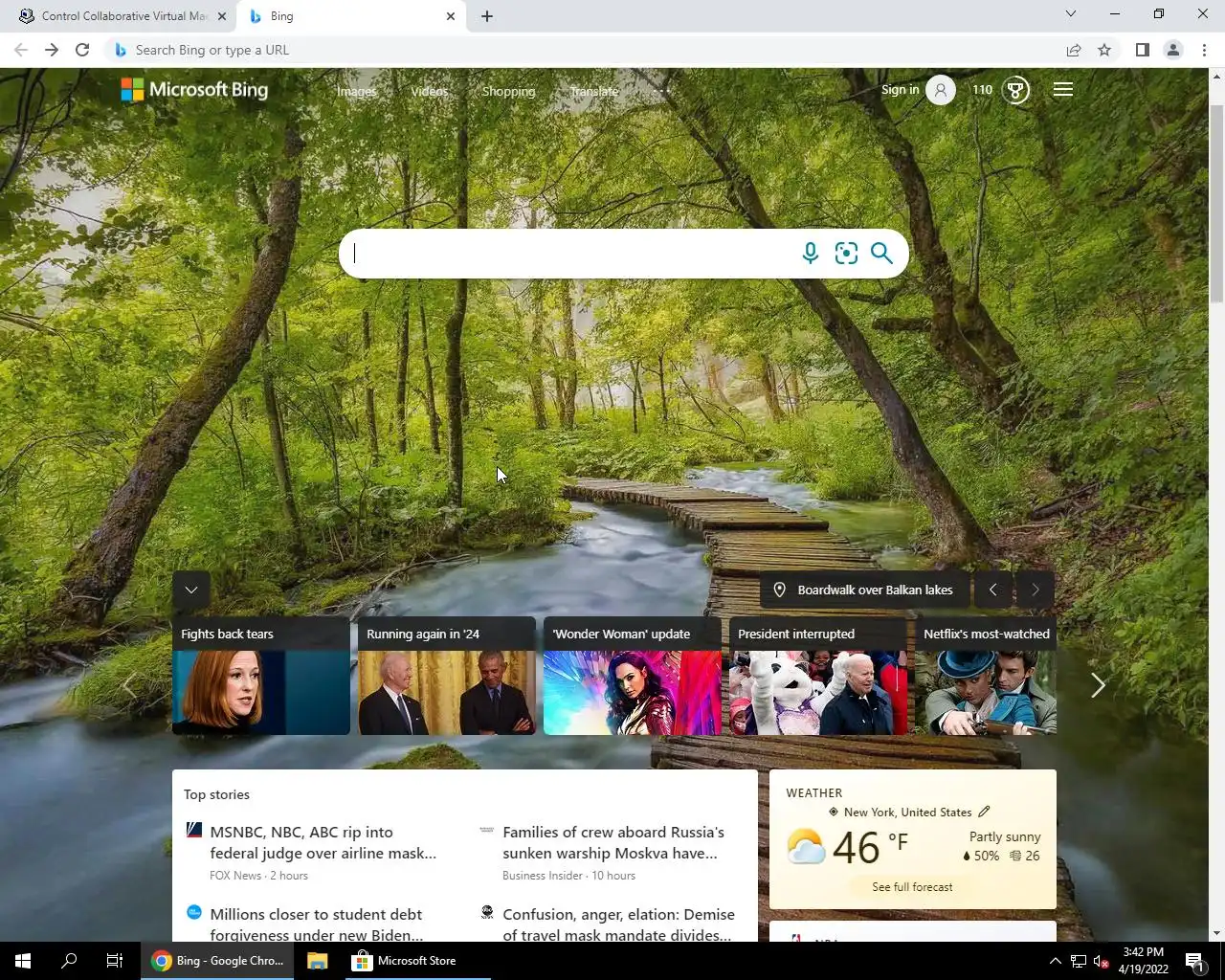Open the Chrome profile avatar icon
This screenshot has height=980, width=1225.
[x=1172, y=50]
